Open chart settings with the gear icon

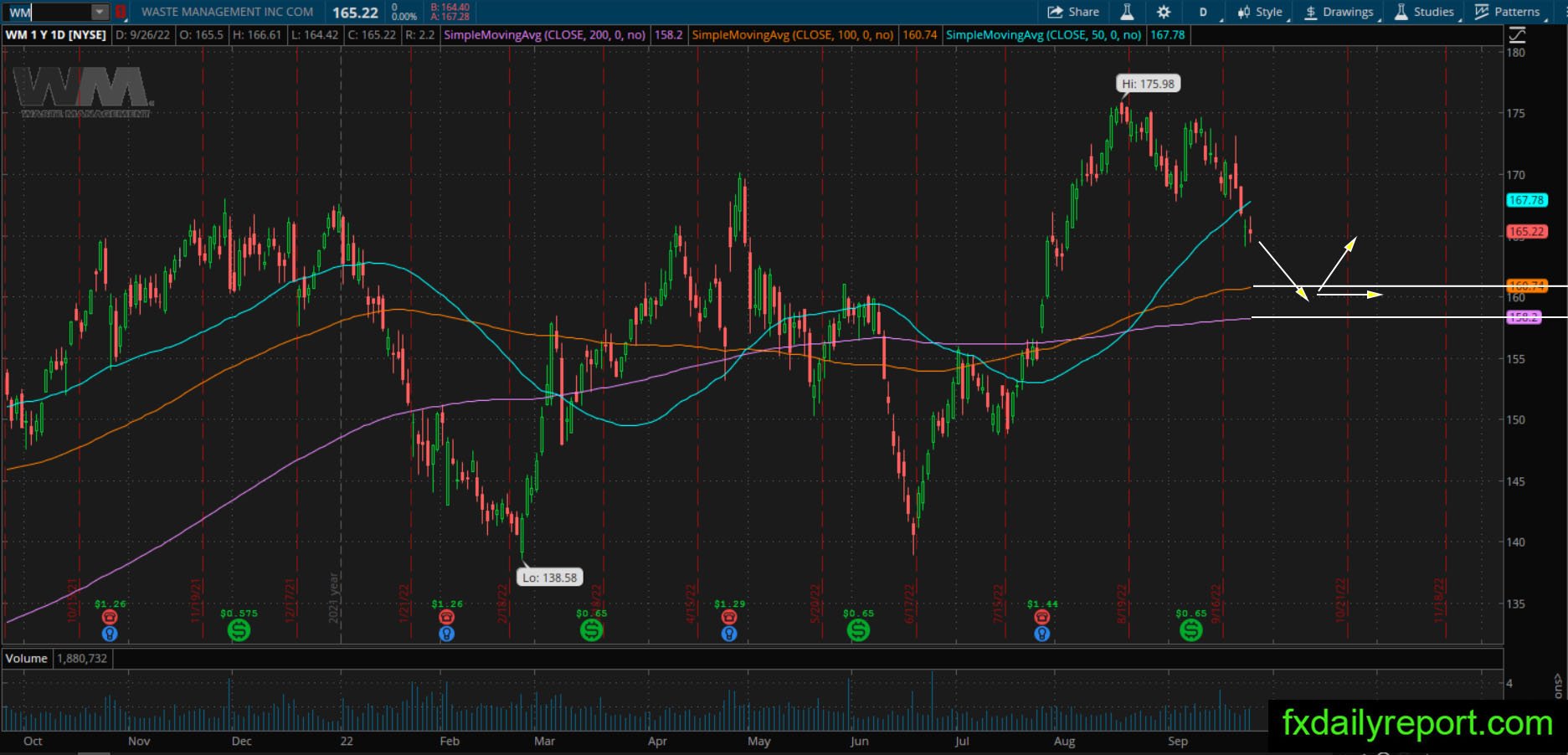pyautogui.click(x=1164, y=12)
